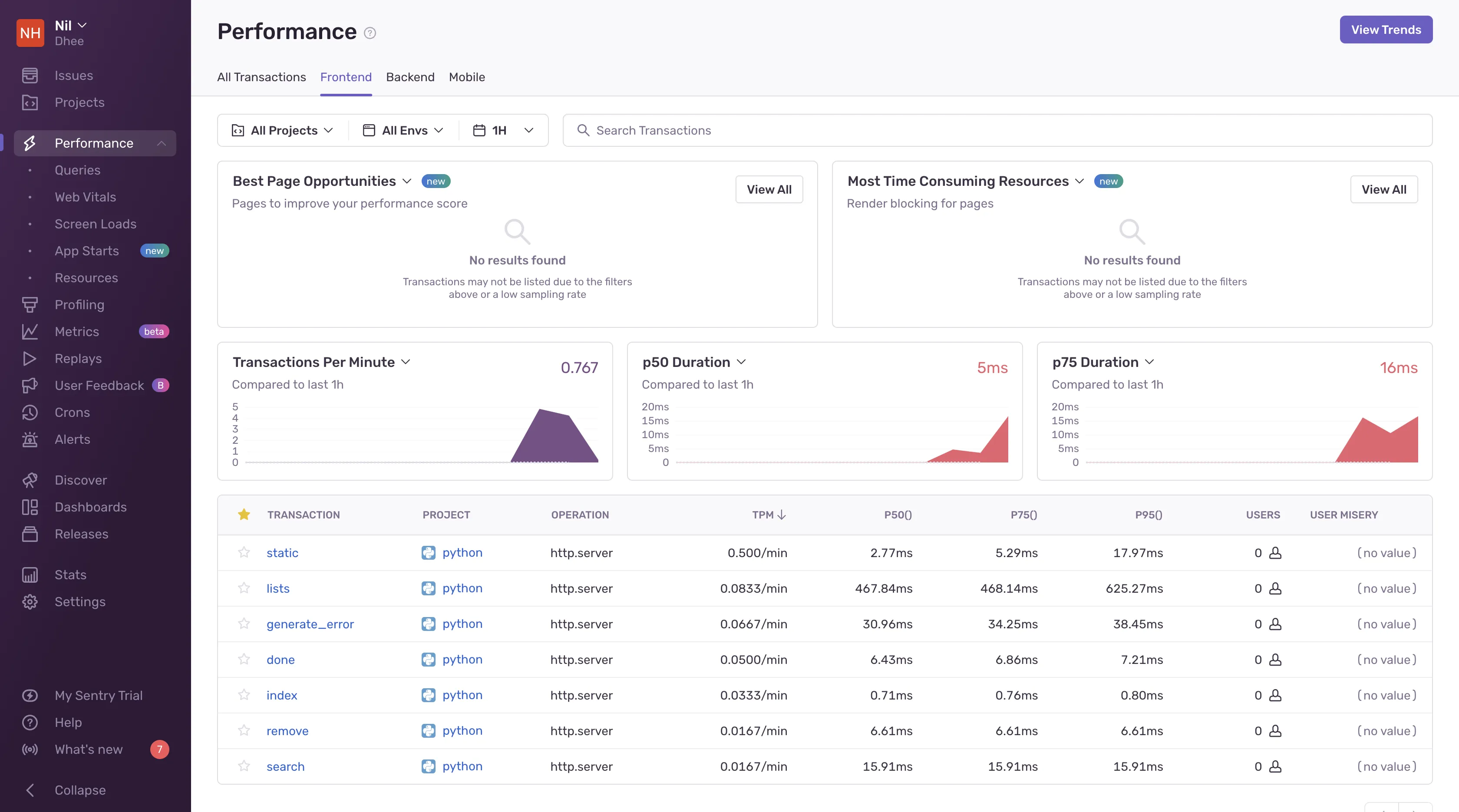This screenshot has height=812, width=1459.
Task: Open the p50 Duration chart dropdown
Action: (x=741, y=362)
